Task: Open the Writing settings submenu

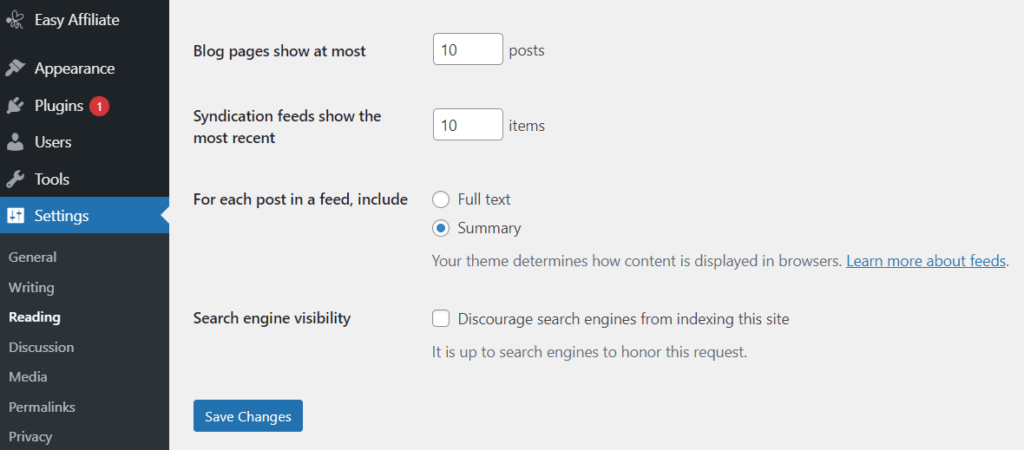Action: [31, 287]
